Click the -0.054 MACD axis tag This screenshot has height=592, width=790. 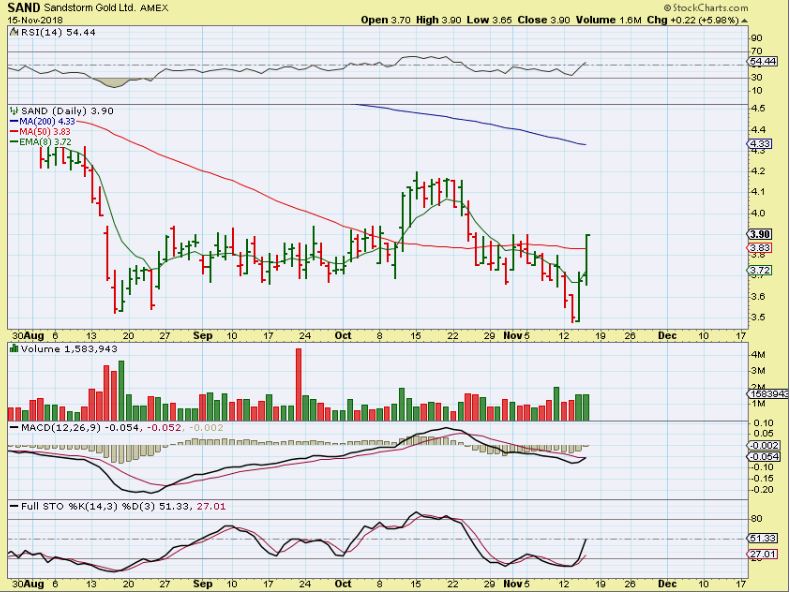(763, 456)
